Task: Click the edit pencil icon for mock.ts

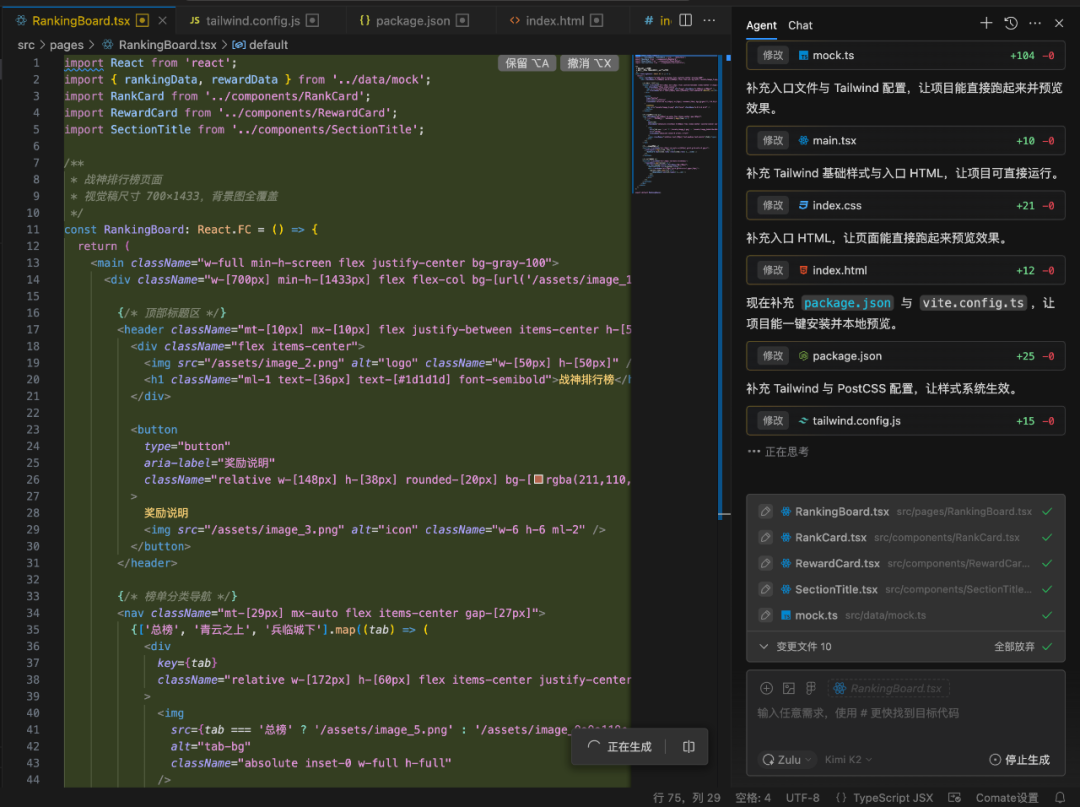Action: pos(765,616)
